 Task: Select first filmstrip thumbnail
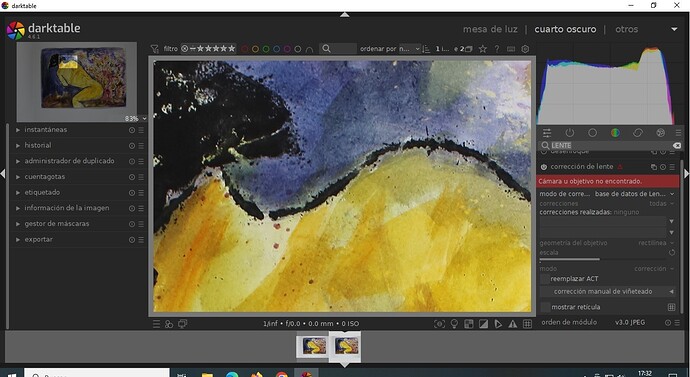(x=313, y=346)
